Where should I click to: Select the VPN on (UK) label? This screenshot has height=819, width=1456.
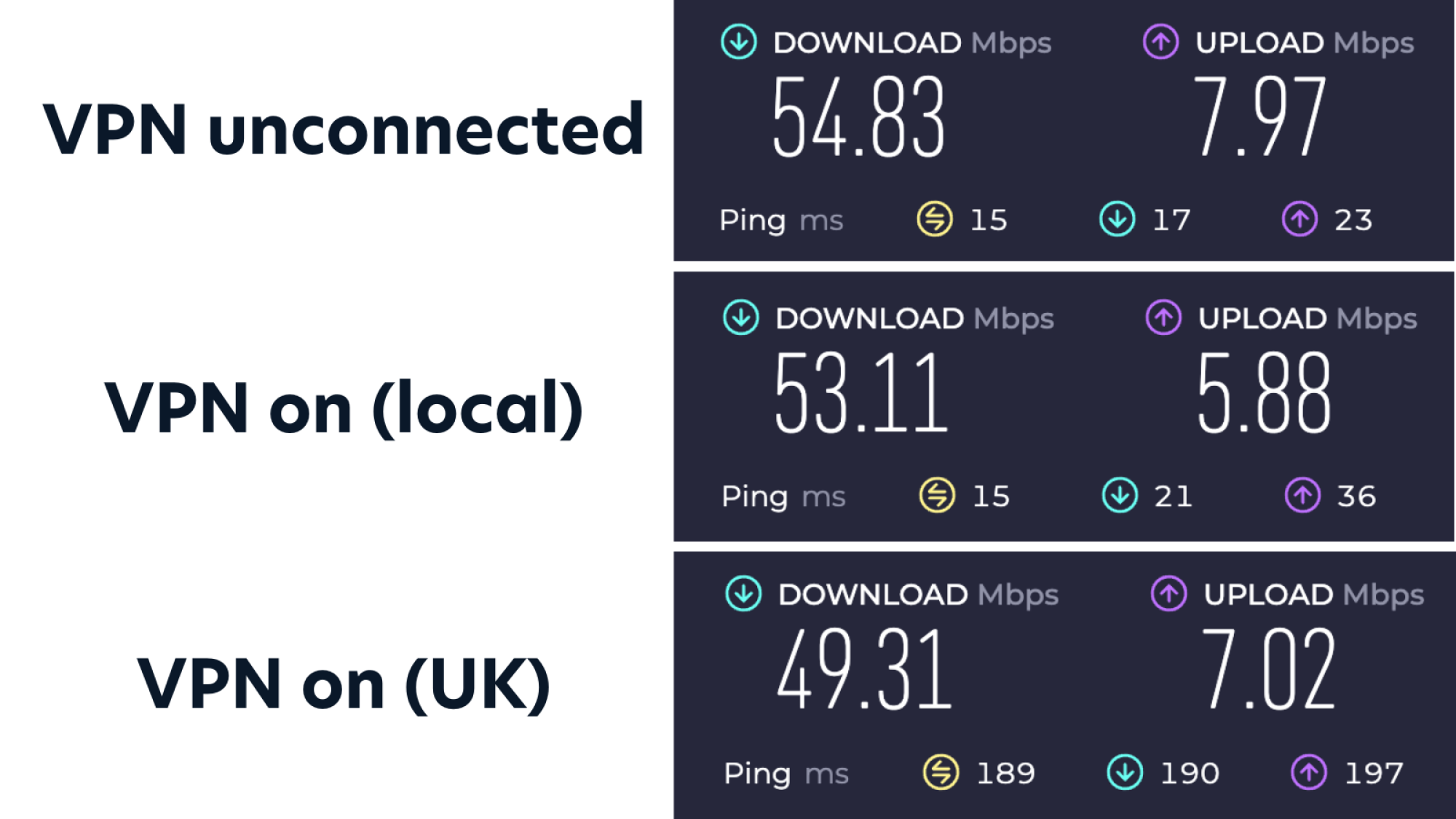342,681
